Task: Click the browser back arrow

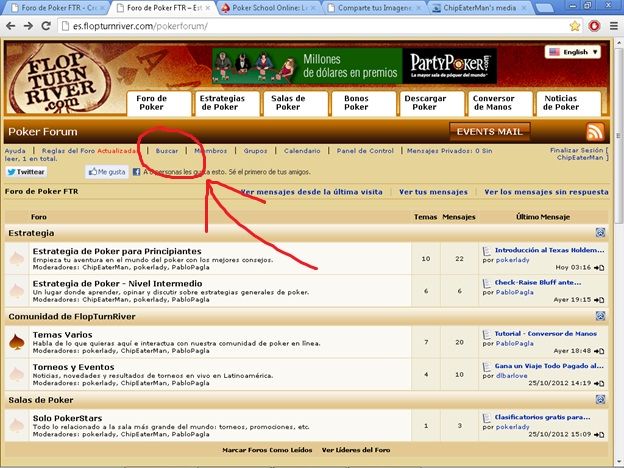Action: (x=12, y=27)
